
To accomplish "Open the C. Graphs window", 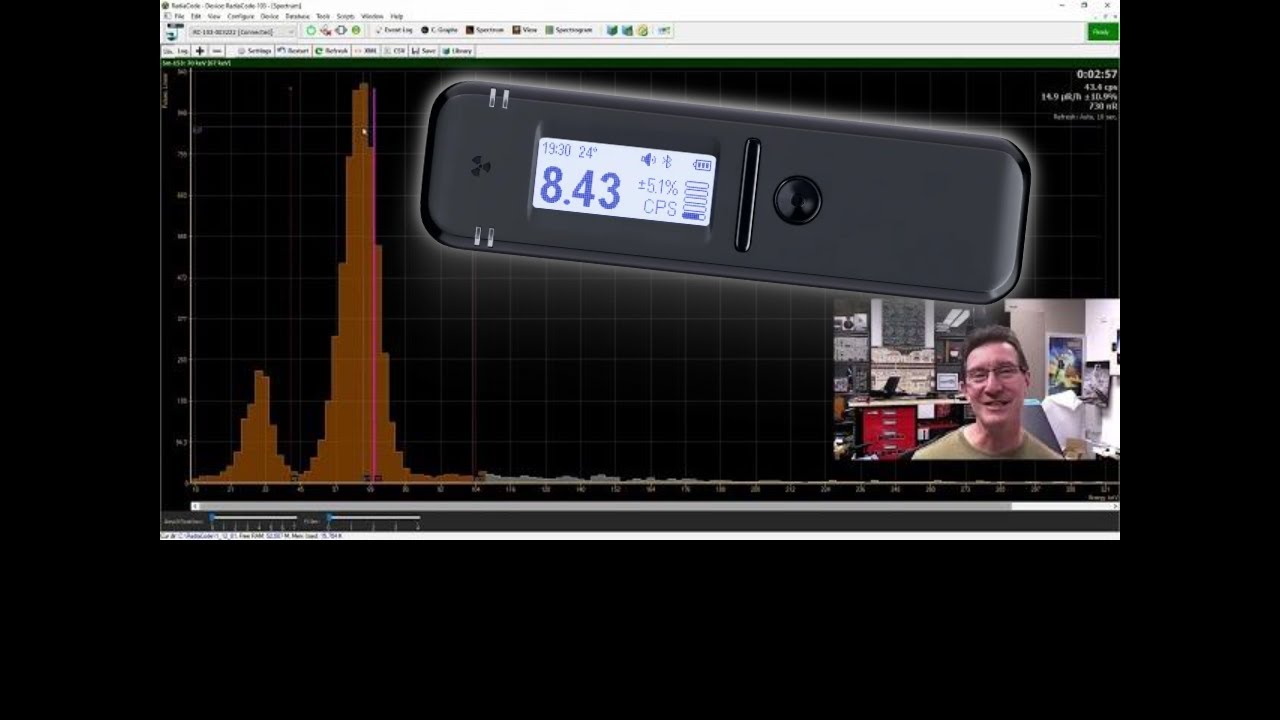I will [439, 30].
